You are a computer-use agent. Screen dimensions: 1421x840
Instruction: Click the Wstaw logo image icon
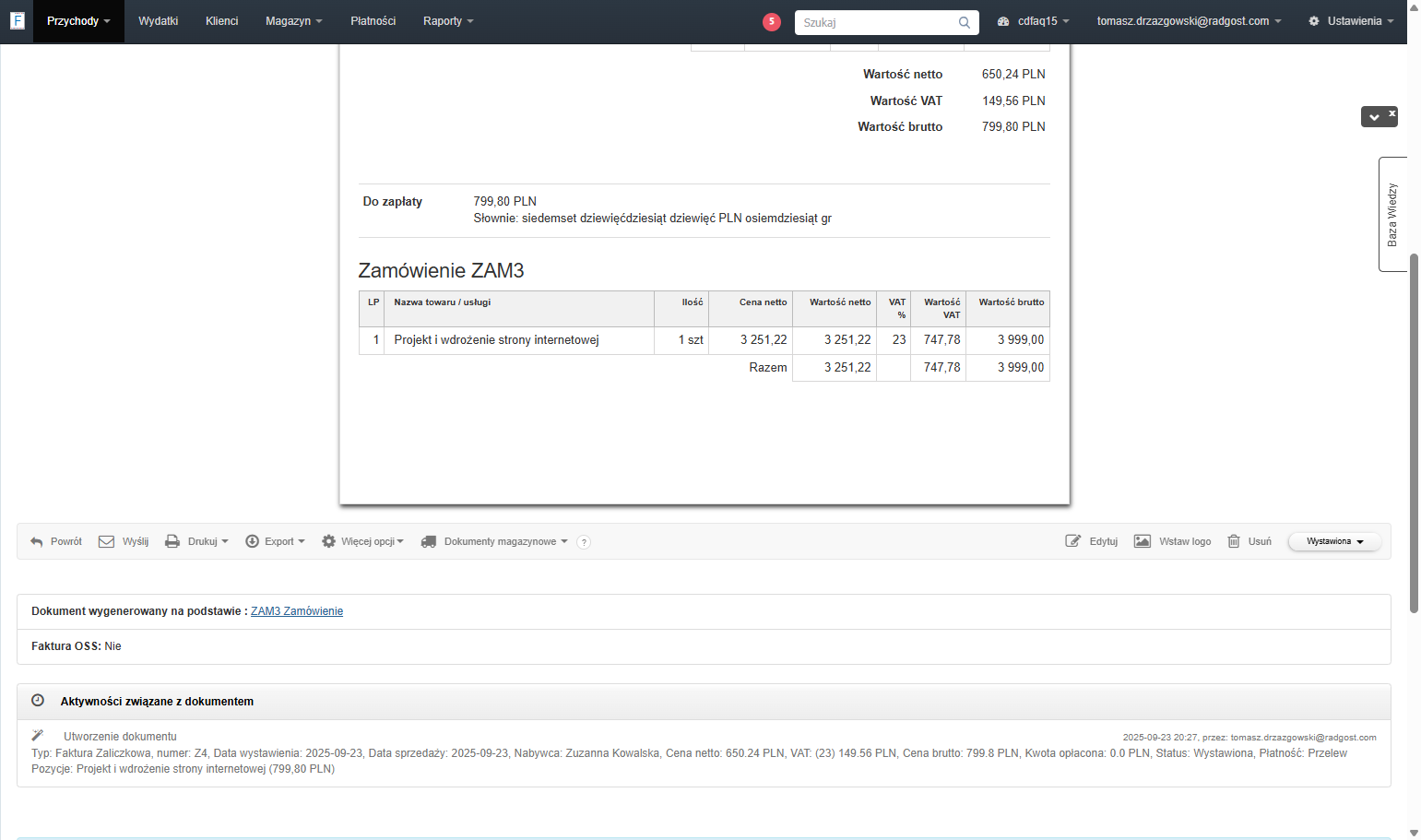(1143, 541)
